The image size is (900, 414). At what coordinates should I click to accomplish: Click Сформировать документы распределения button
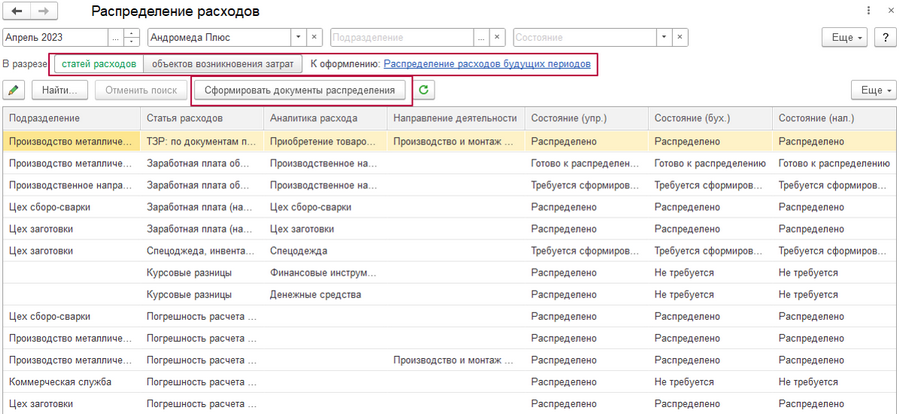coord(300,90)
